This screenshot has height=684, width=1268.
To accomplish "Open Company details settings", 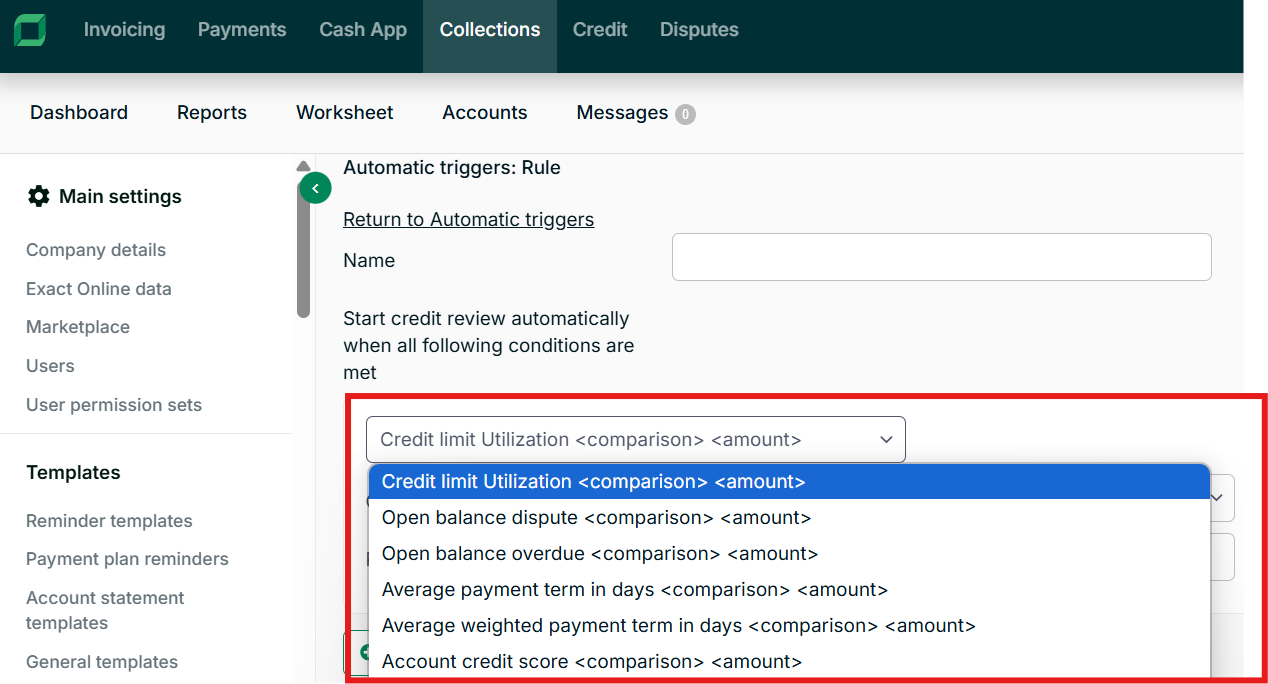I will tap(96, 250).
